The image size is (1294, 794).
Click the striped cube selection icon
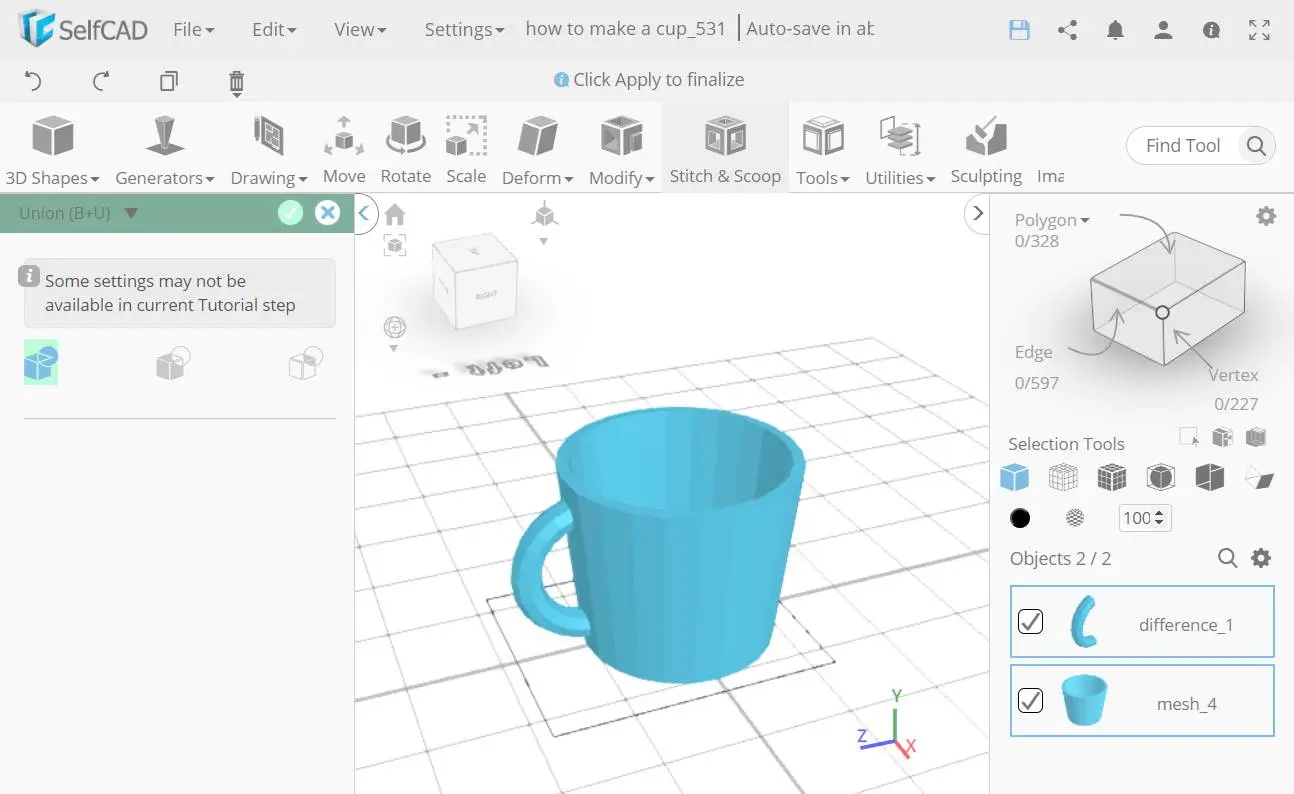[1256, 437]
